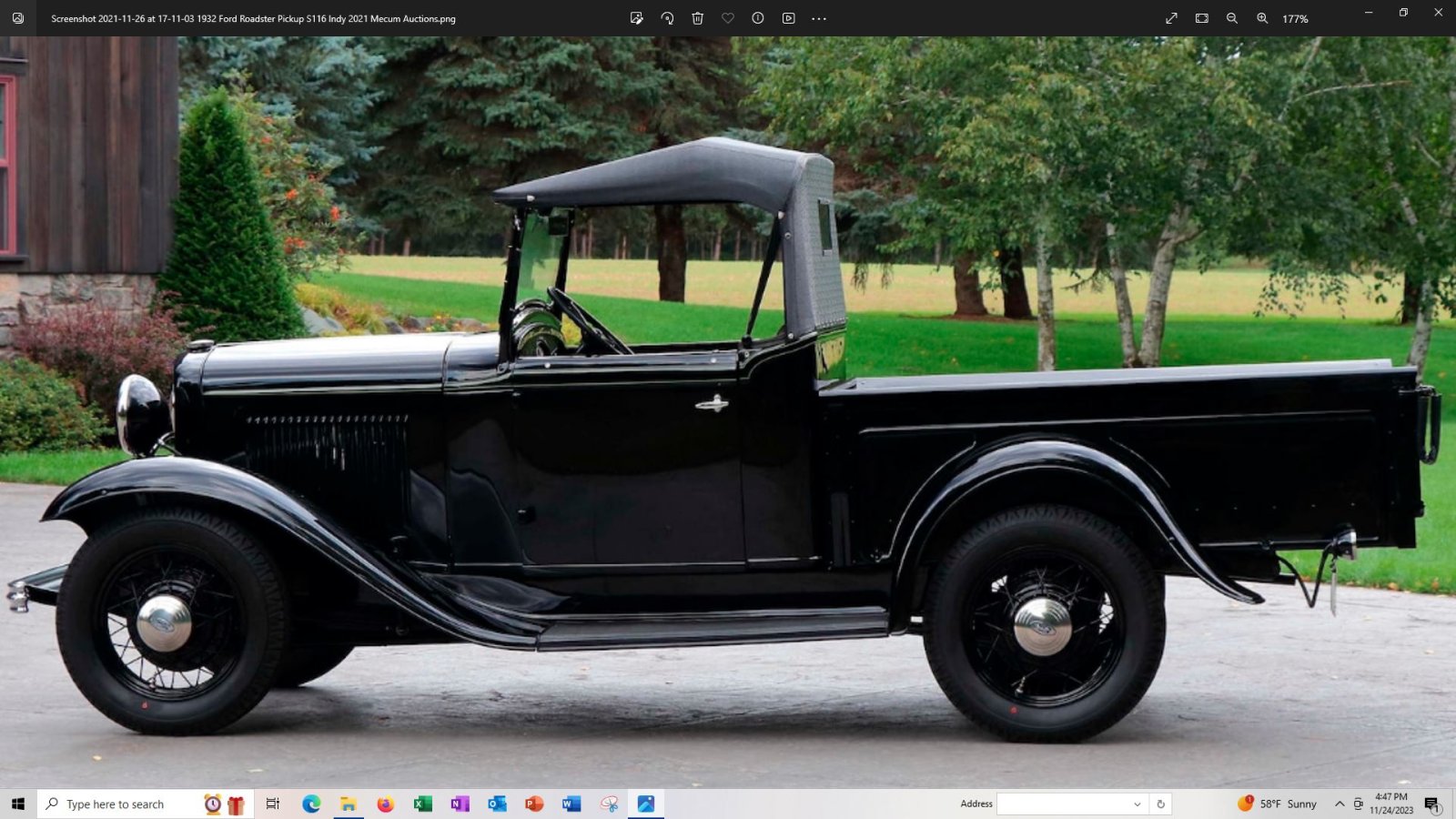Screen dimensions: 1456x819
Task: Open weather widget showing 58°F Sunny
Action: pyautogui.click(x=1277, y=804)
